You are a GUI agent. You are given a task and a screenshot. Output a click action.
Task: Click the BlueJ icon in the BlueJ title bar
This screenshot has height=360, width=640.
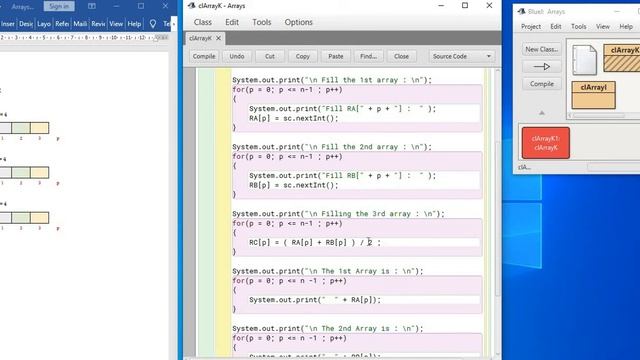(521, 11)
